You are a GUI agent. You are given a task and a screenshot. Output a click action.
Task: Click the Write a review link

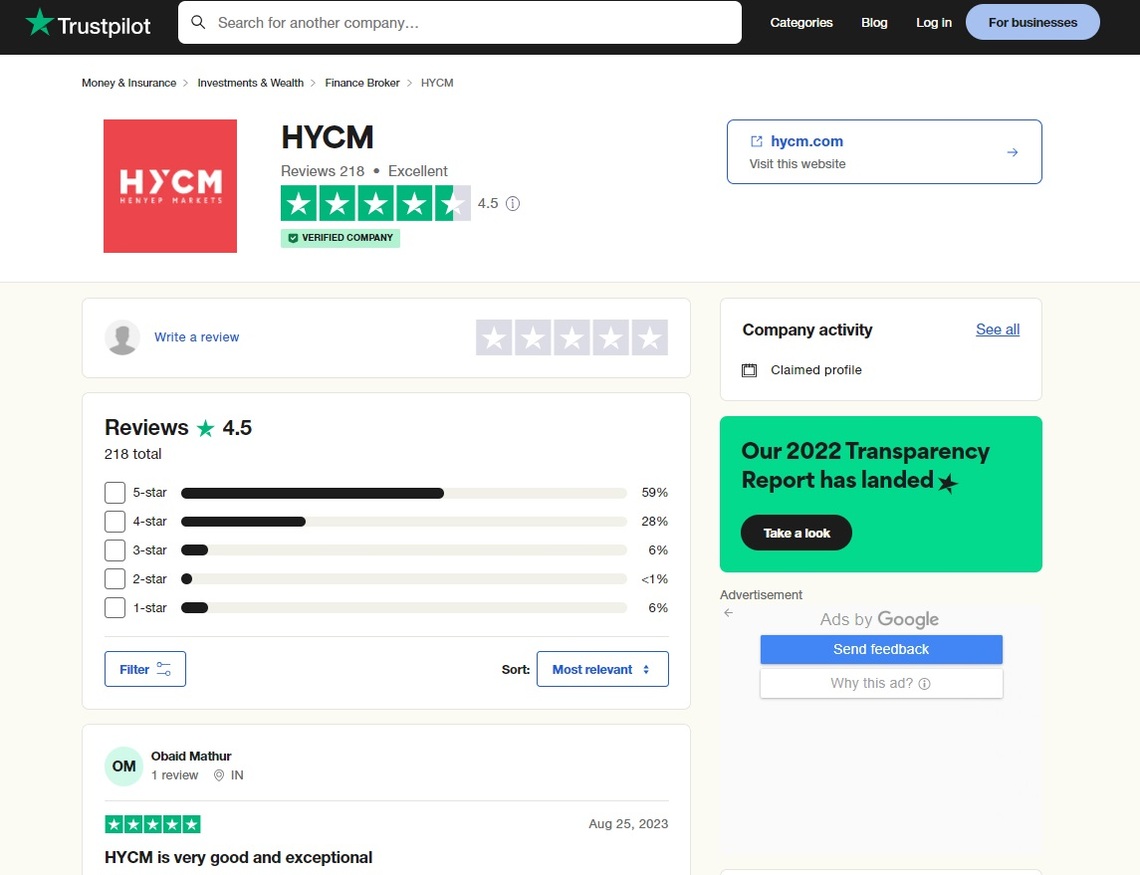click(x=196, y=337)
